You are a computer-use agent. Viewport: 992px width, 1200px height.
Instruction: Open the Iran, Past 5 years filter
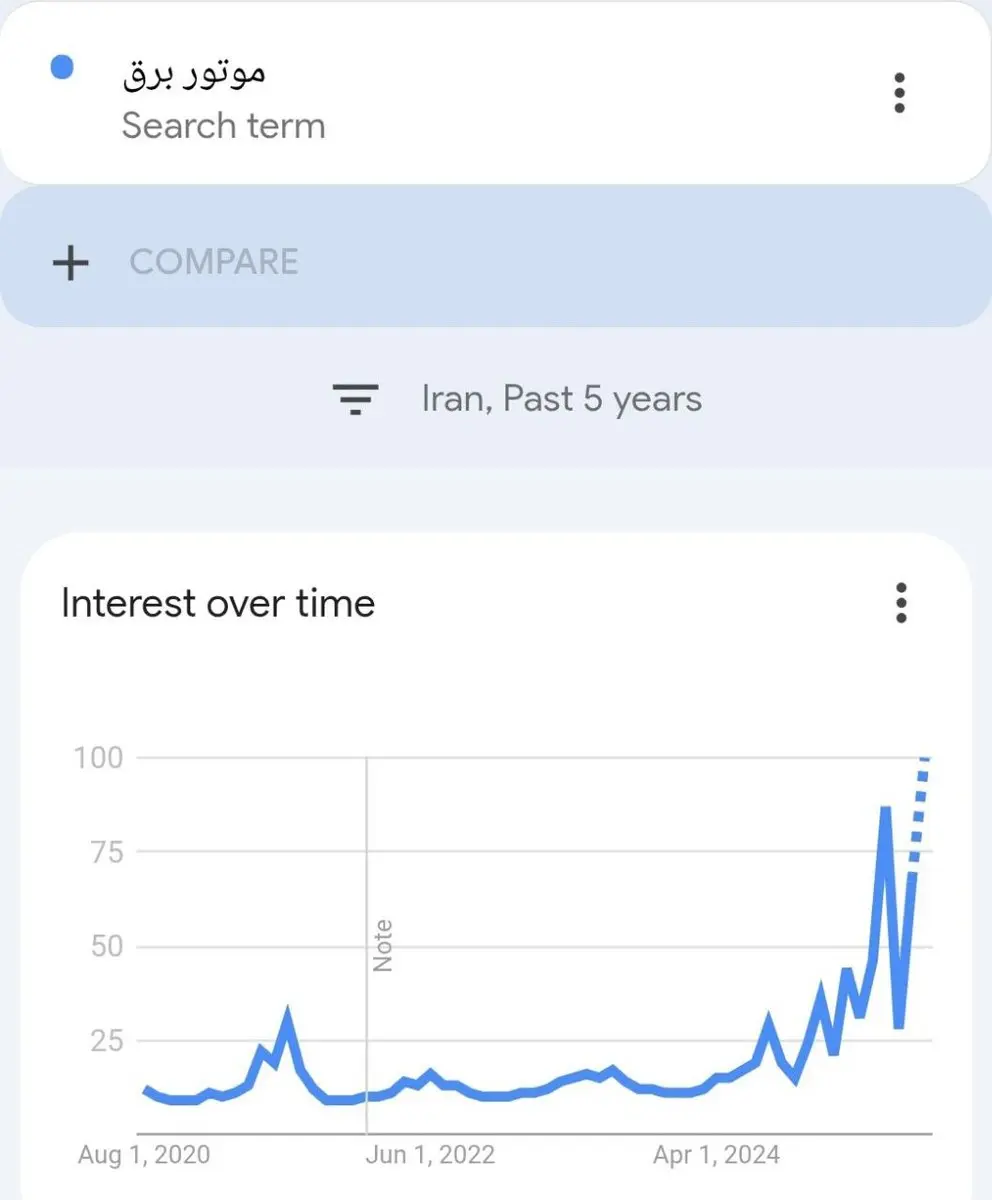[x=561, y=399]
